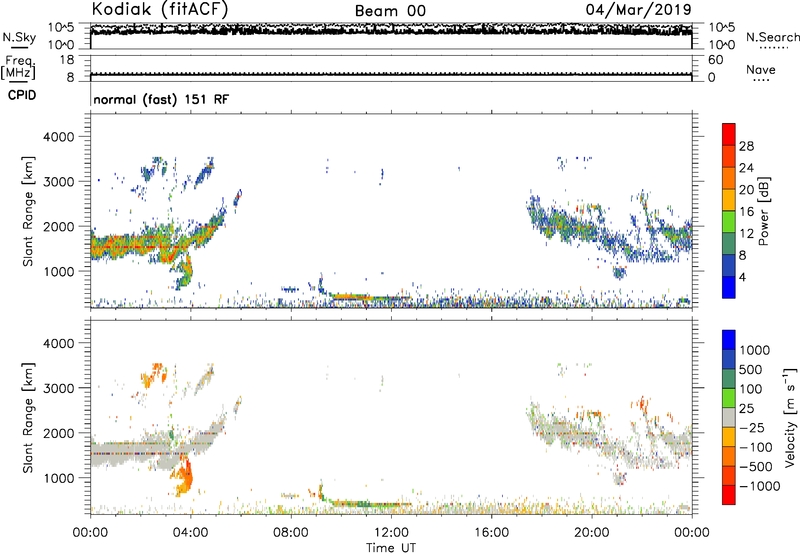This screenshot has height=554, width=800.
Task: Click the red bottom of the velocity colorbar
Action: coord(729,495)
